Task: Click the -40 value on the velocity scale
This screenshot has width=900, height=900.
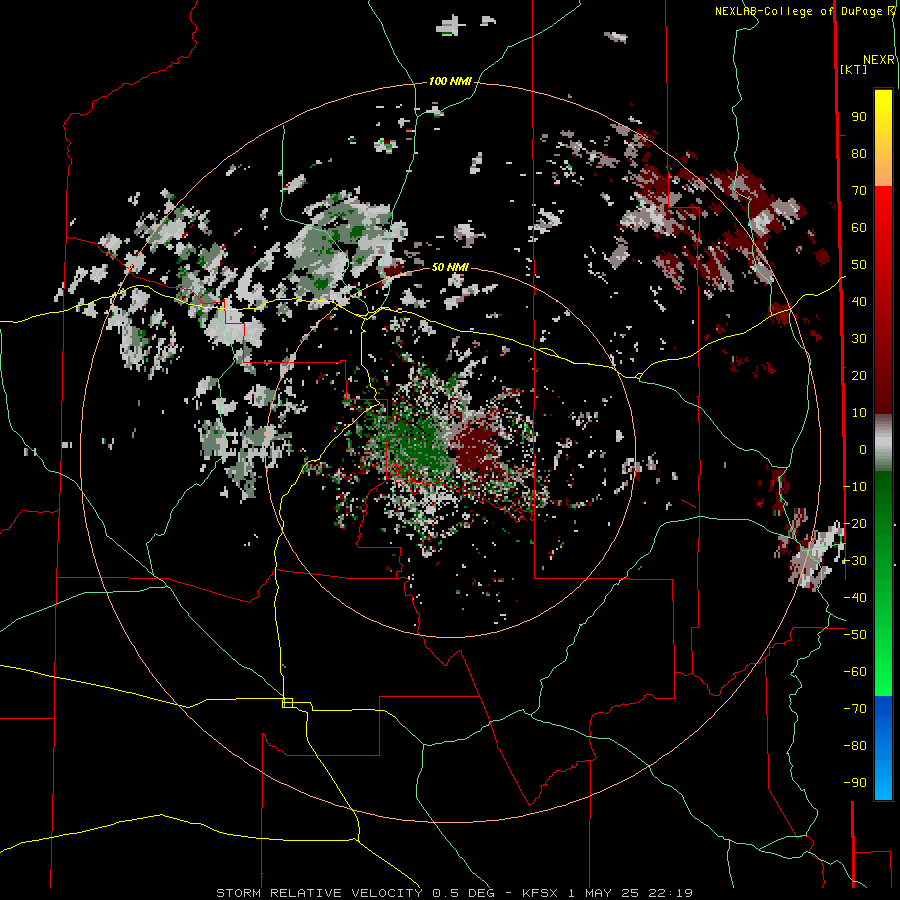Action: tap(855, 598)
